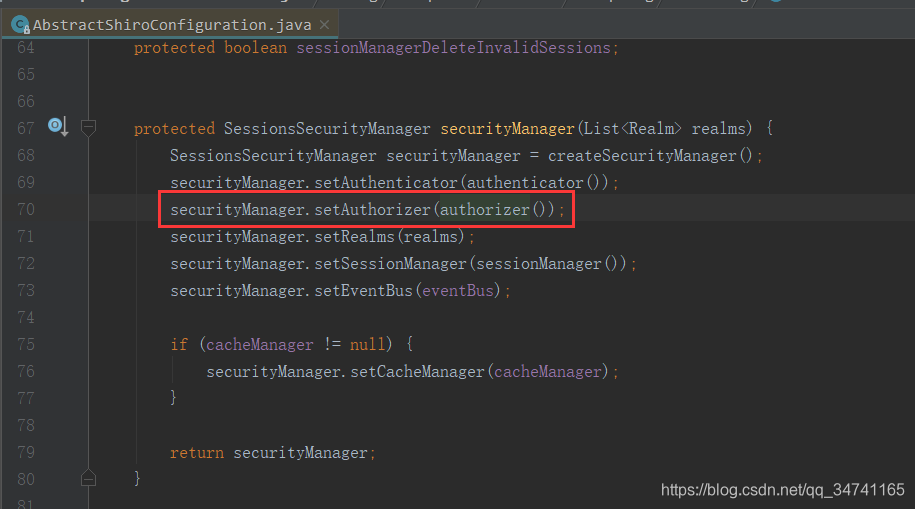Click setRealms on line 71

pyautogui.click(x=355, y=236)
